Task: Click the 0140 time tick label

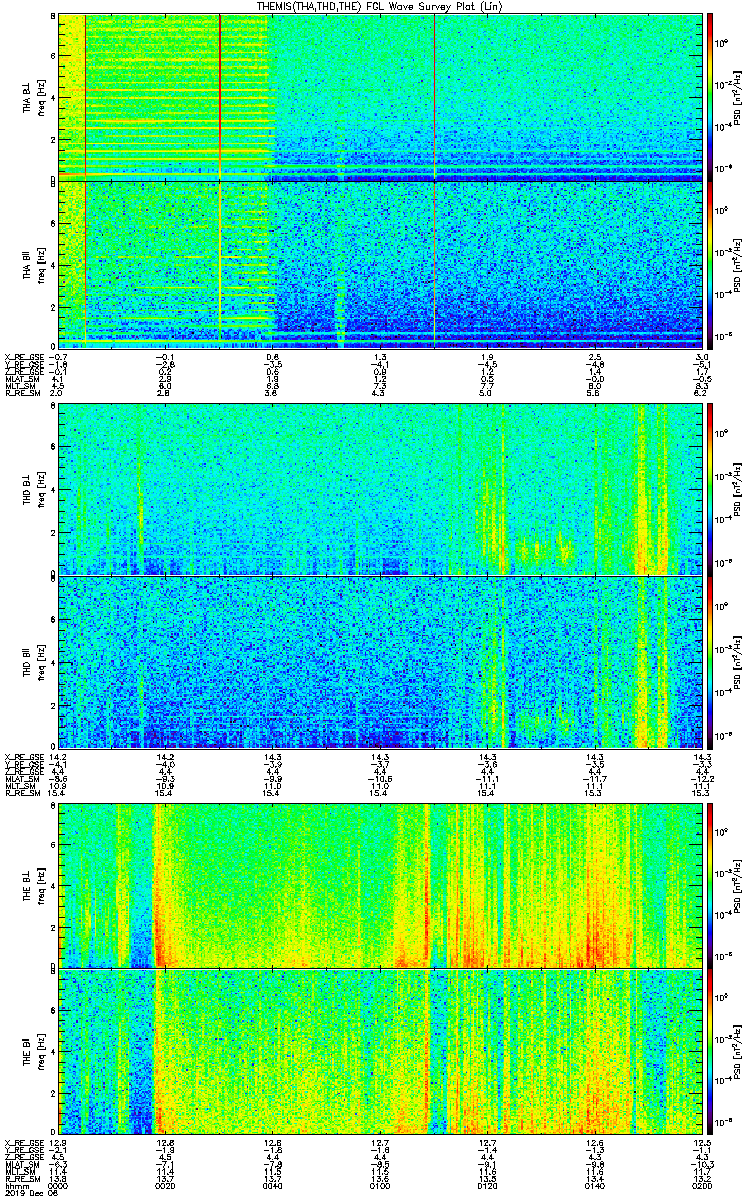Action: (x=595, y=1187)
